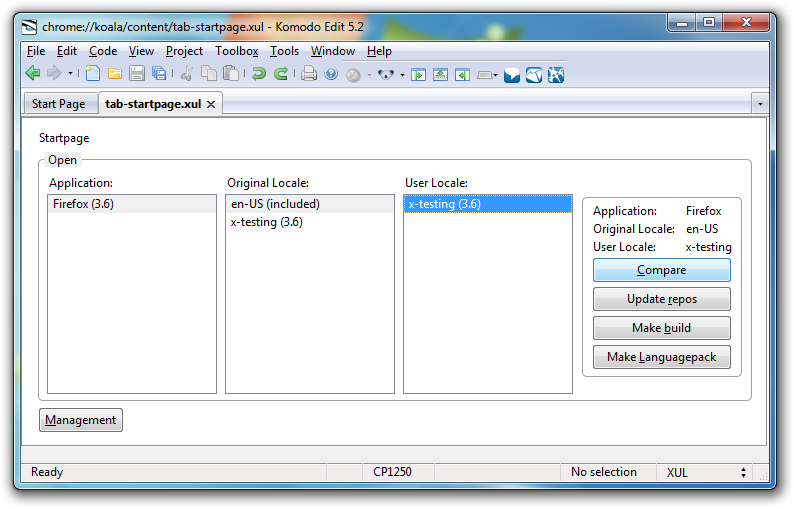Viewport: 794px width, 509px height.
Task: Click the Paste clipboard icon
Action: click(231, 74)
